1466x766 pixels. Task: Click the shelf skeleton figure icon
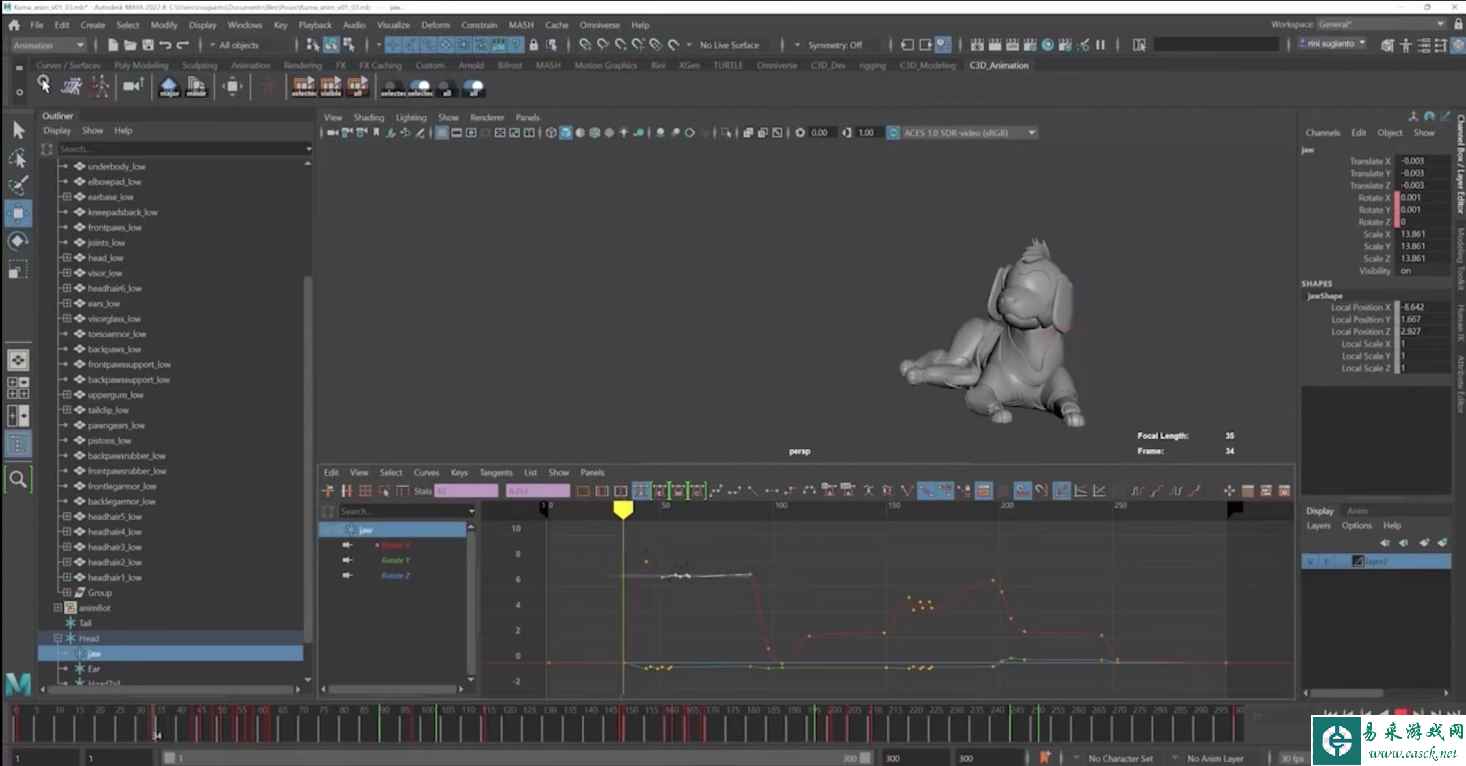[100, 87]
